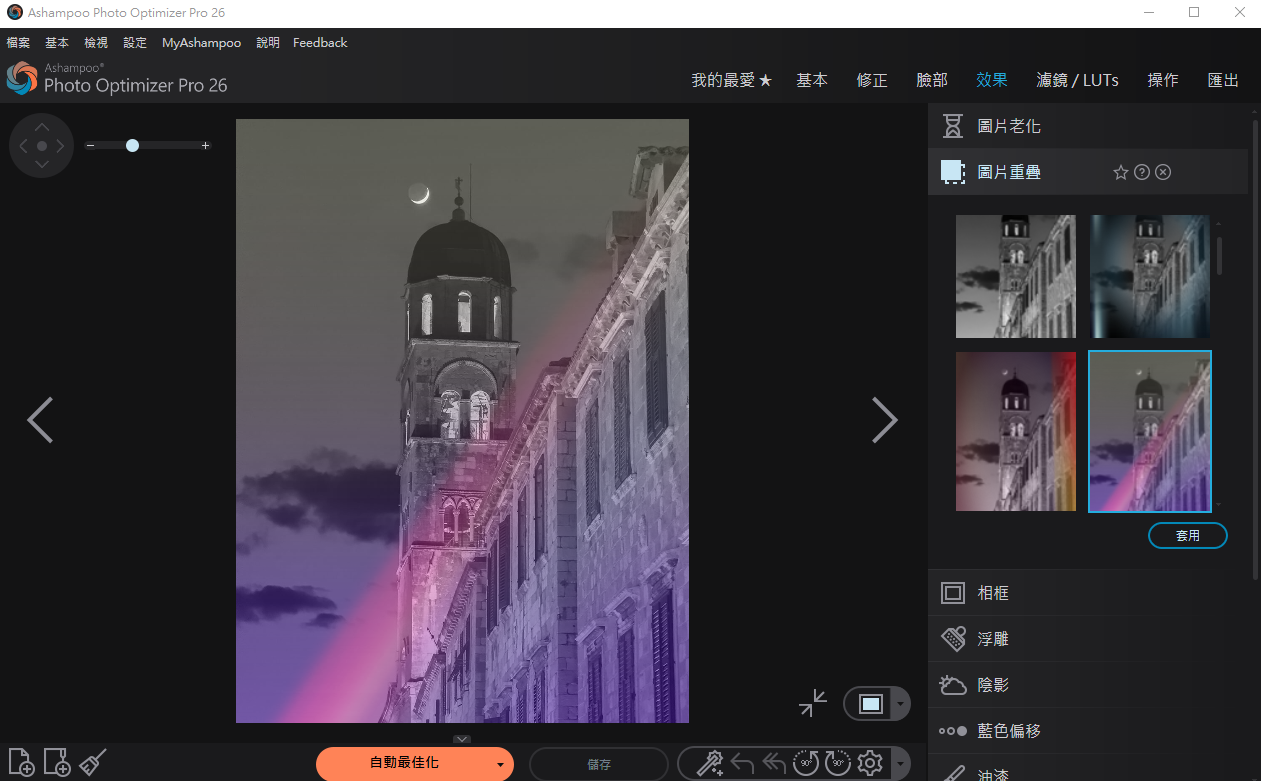Viewport: 1261px width, 781px height.
Task: Close the 圖片重疊 effect panel
Action: (1163, 173)
